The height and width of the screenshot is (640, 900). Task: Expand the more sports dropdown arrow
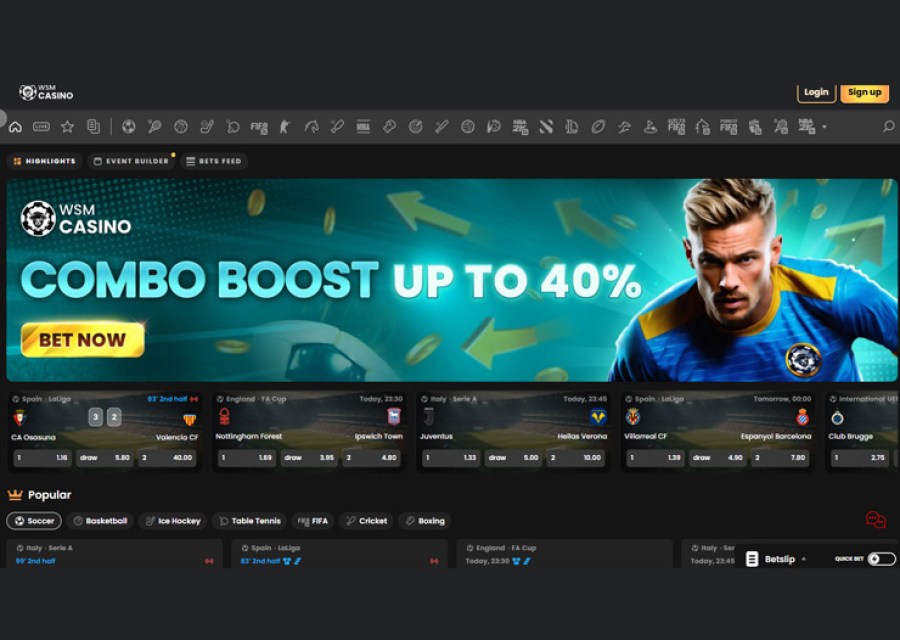[824, 127]
